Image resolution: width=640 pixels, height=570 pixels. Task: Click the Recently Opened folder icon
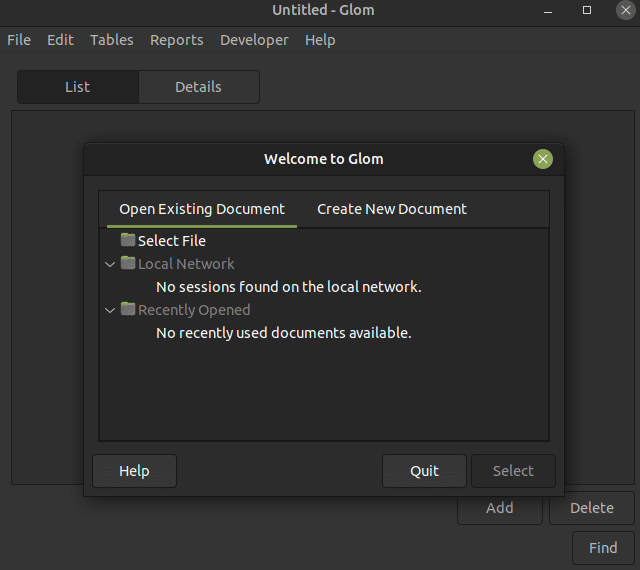[x=128, y=309]
